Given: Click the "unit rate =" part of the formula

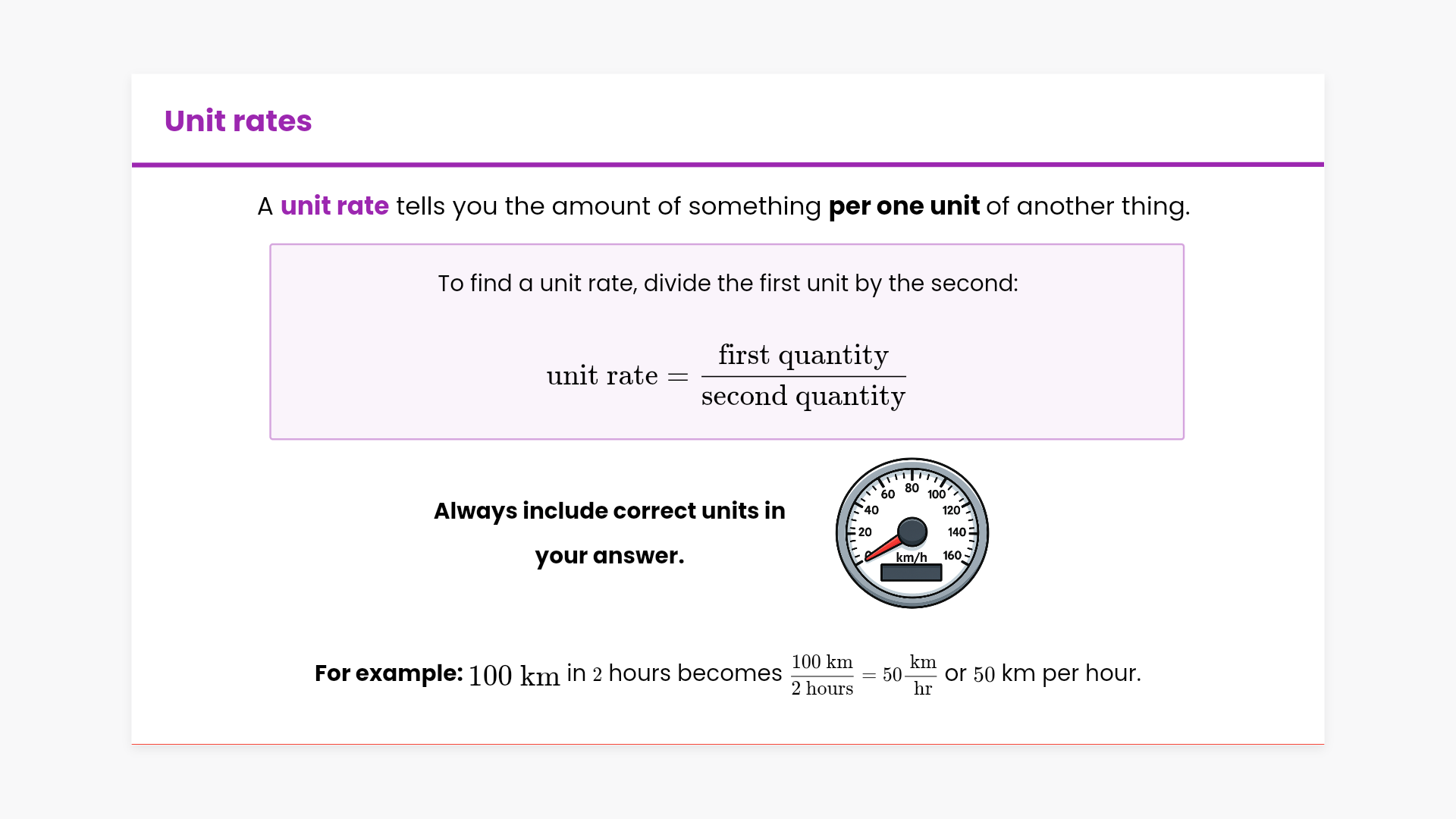Looking at the screenshot, I should [x=617, y=375].
